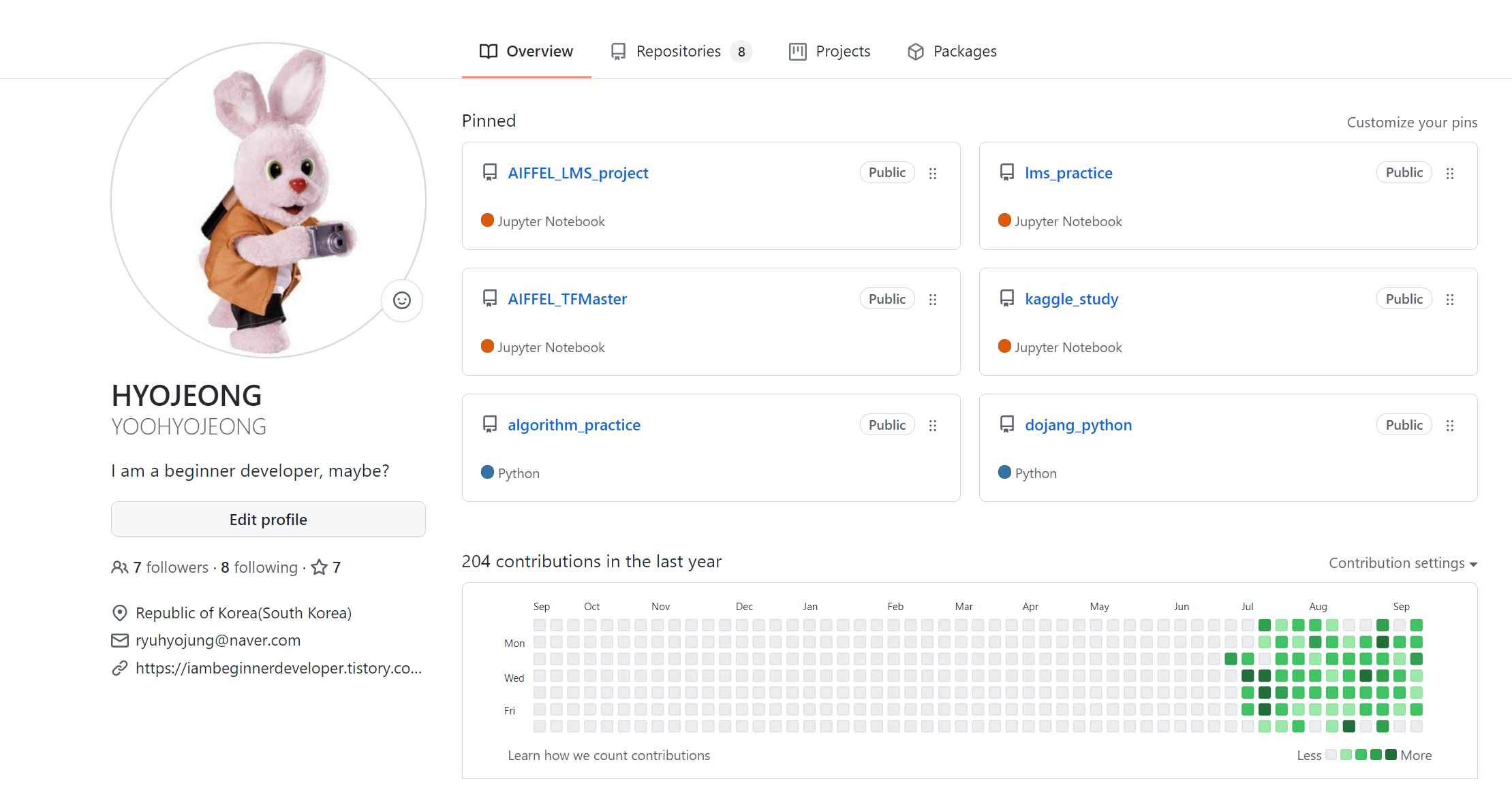Click repo icon beside dojang_python
The height and width of the screenshot is (792, 1512).
(x=1006, y=424)
